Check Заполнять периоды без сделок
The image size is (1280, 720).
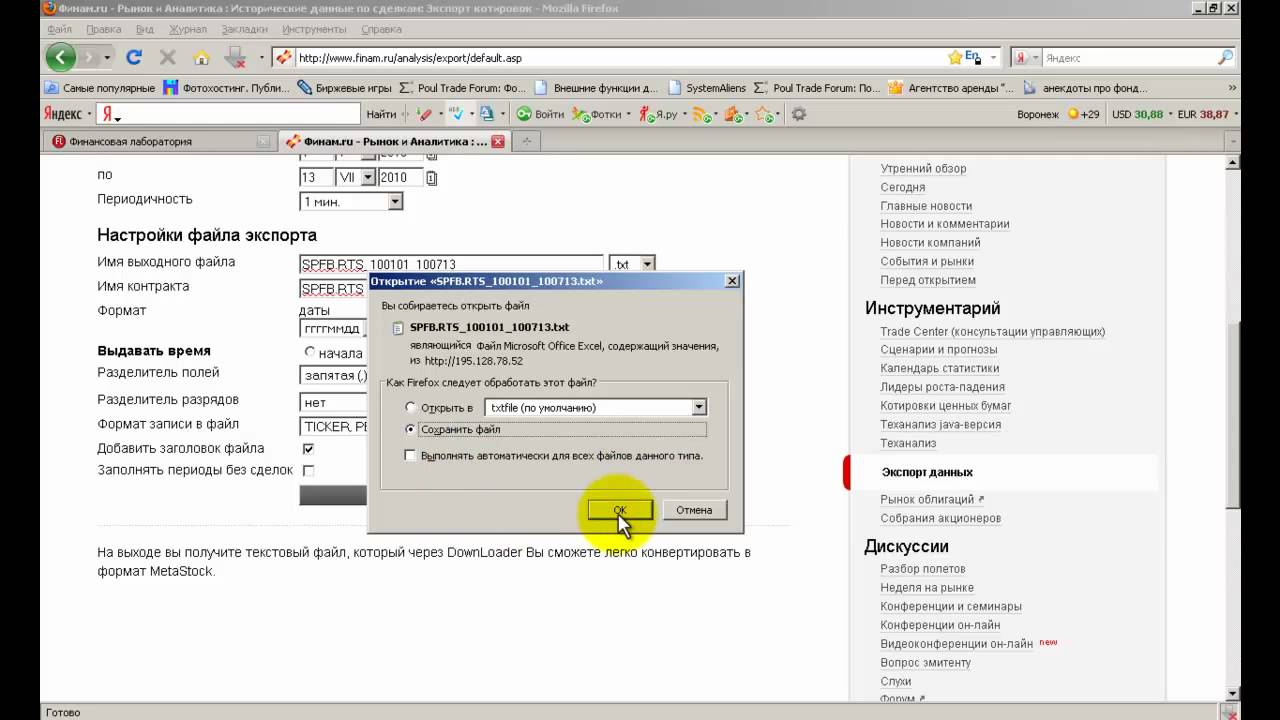(308, 470)
